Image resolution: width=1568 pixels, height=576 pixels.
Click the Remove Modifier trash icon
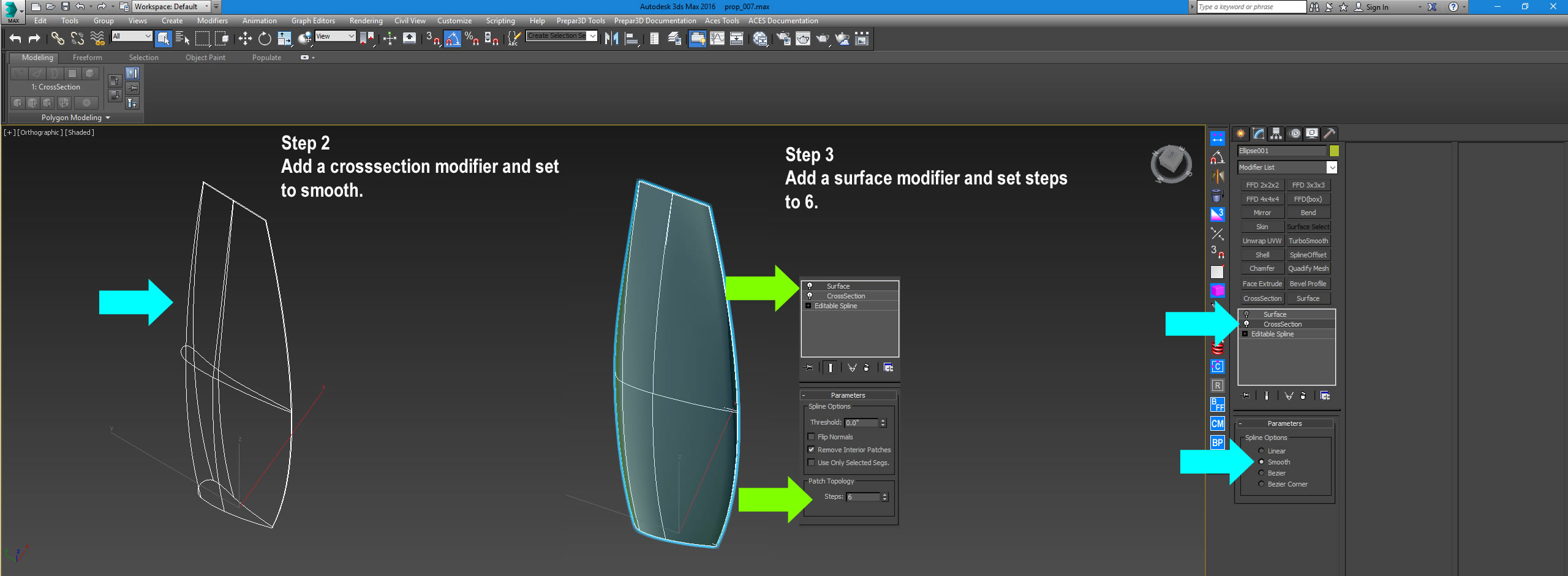click(x=1303, y=395)
